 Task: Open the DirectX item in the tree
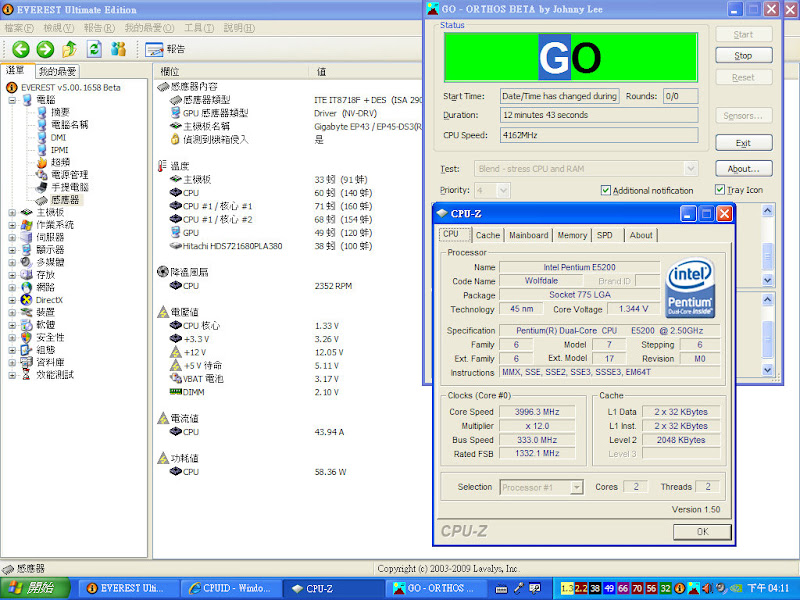coord(49,299)
